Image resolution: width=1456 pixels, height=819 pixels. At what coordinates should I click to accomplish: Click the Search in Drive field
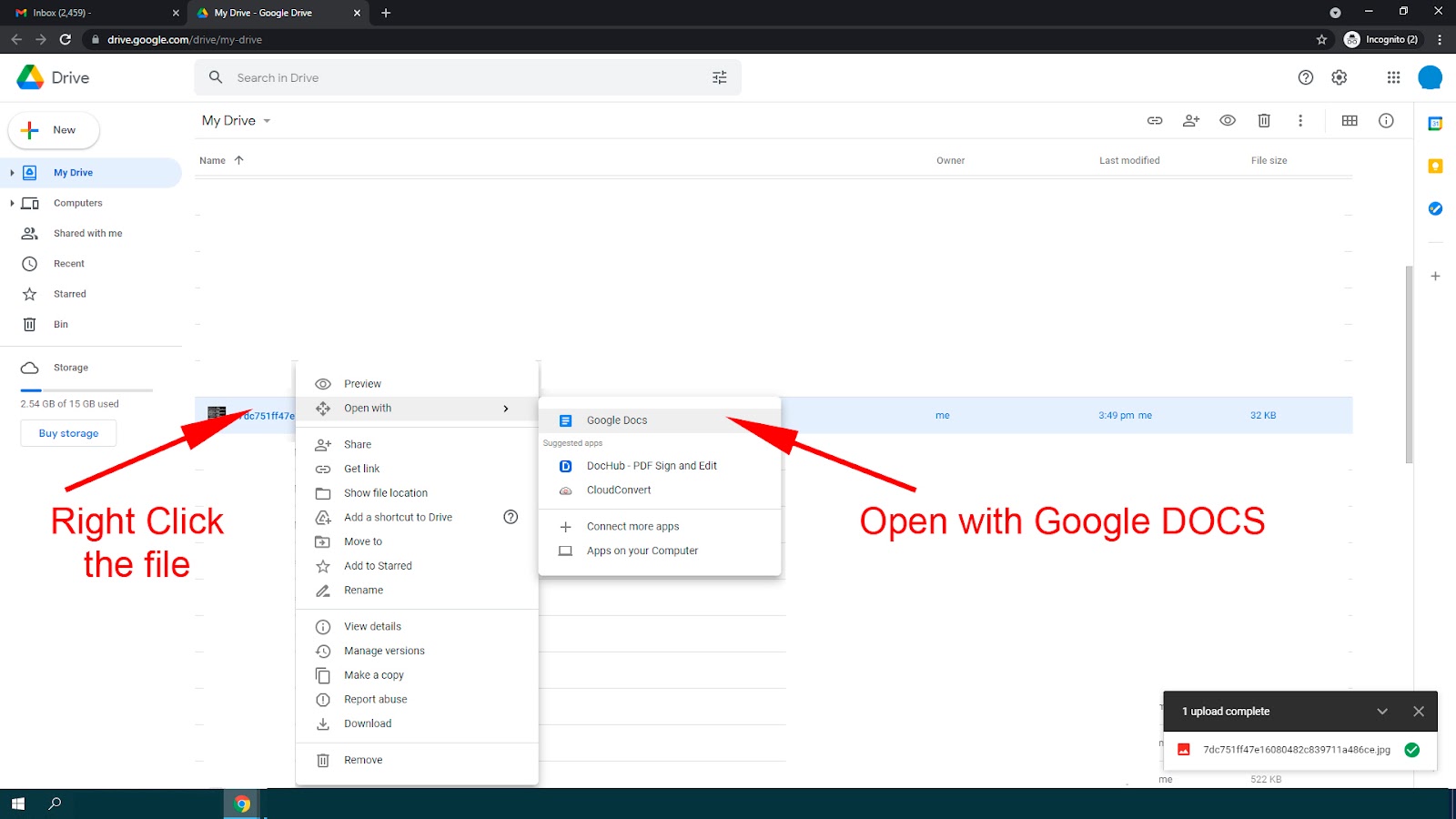tap(468, 77)
